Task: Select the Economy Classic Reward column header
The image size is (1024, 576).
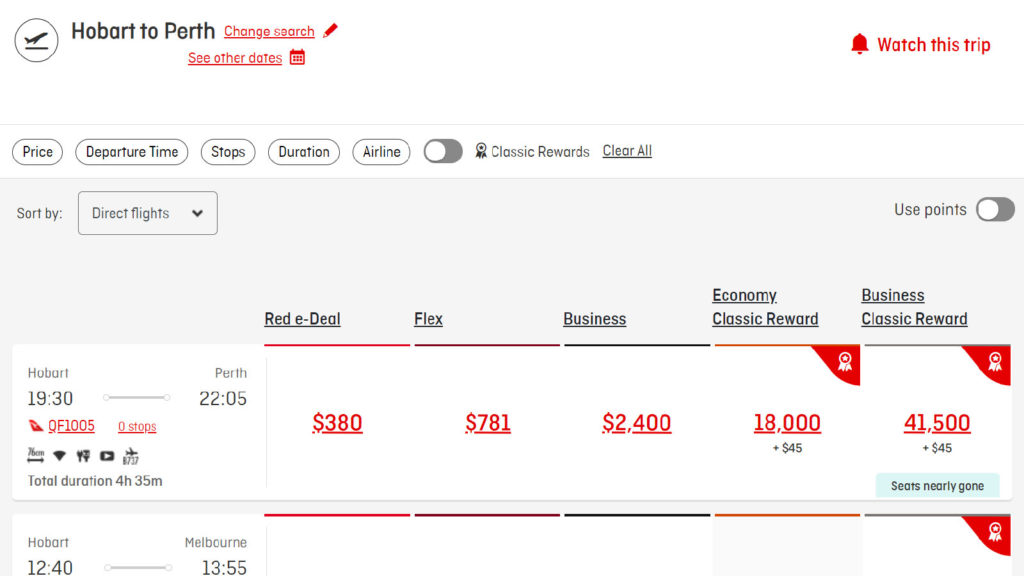Action: pyautogui.click(x=765, y=307)
